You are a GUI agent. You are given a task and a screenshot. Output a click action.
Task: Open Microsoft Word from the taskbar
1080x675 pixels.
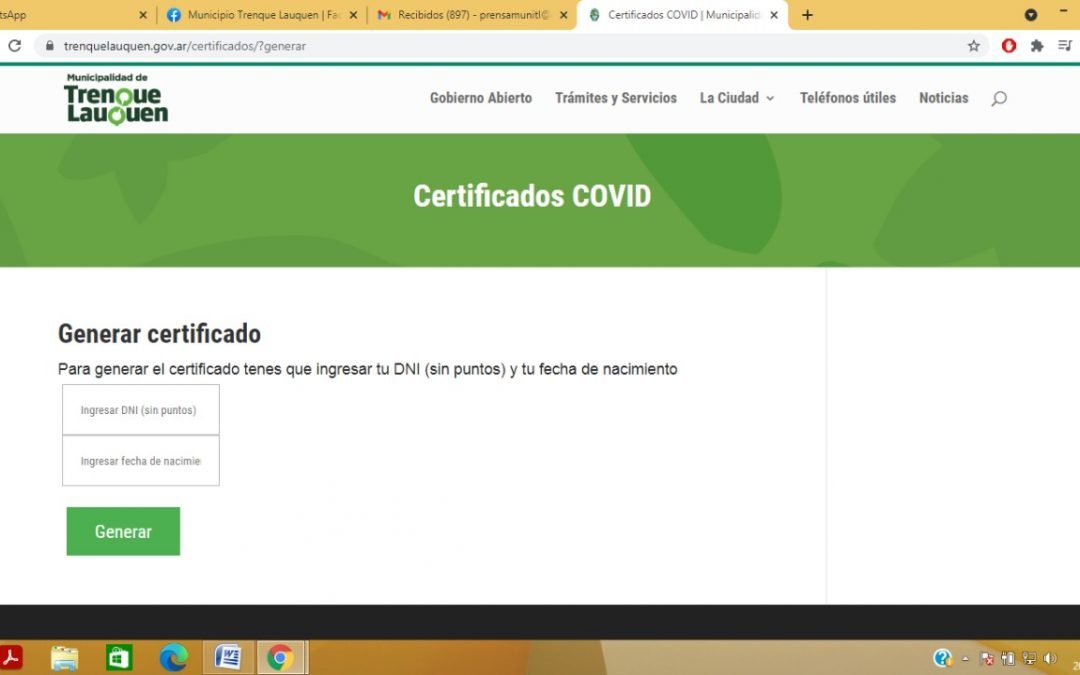228,657
